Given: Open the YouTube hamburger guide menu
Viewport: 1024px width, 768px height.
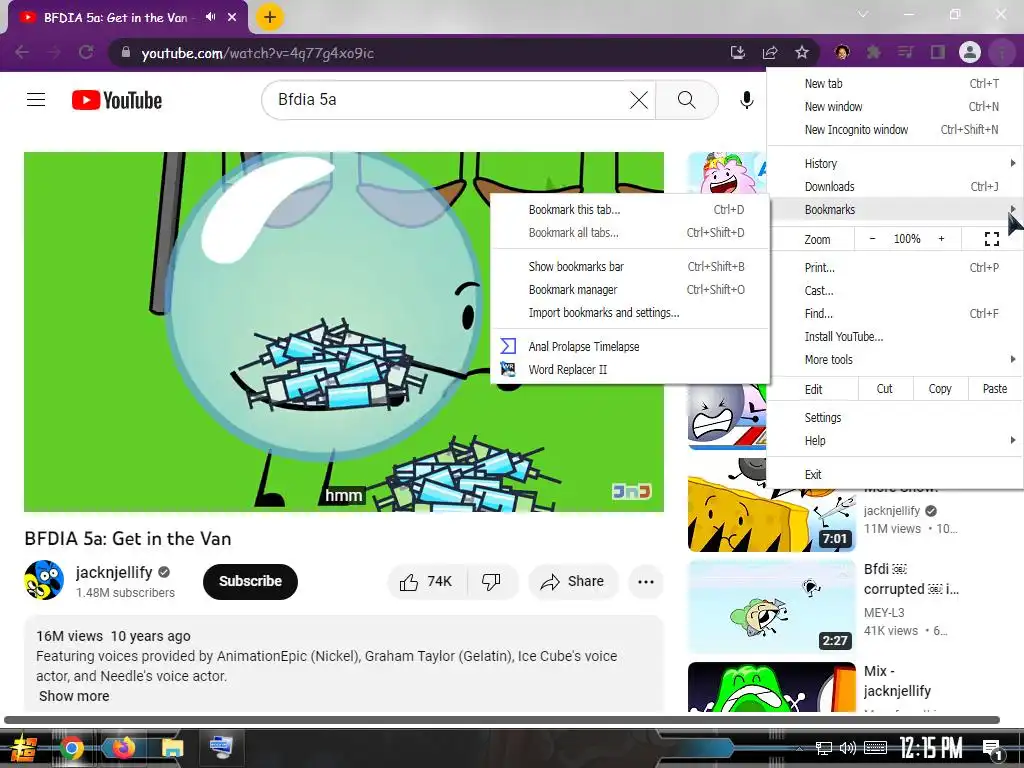Looking at the screenshot, I should click(36, 100).
